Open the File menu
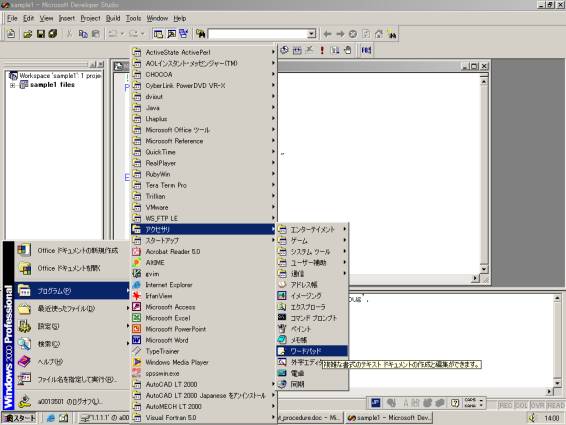Screen dimensions: 566x425 click(12, 18)
